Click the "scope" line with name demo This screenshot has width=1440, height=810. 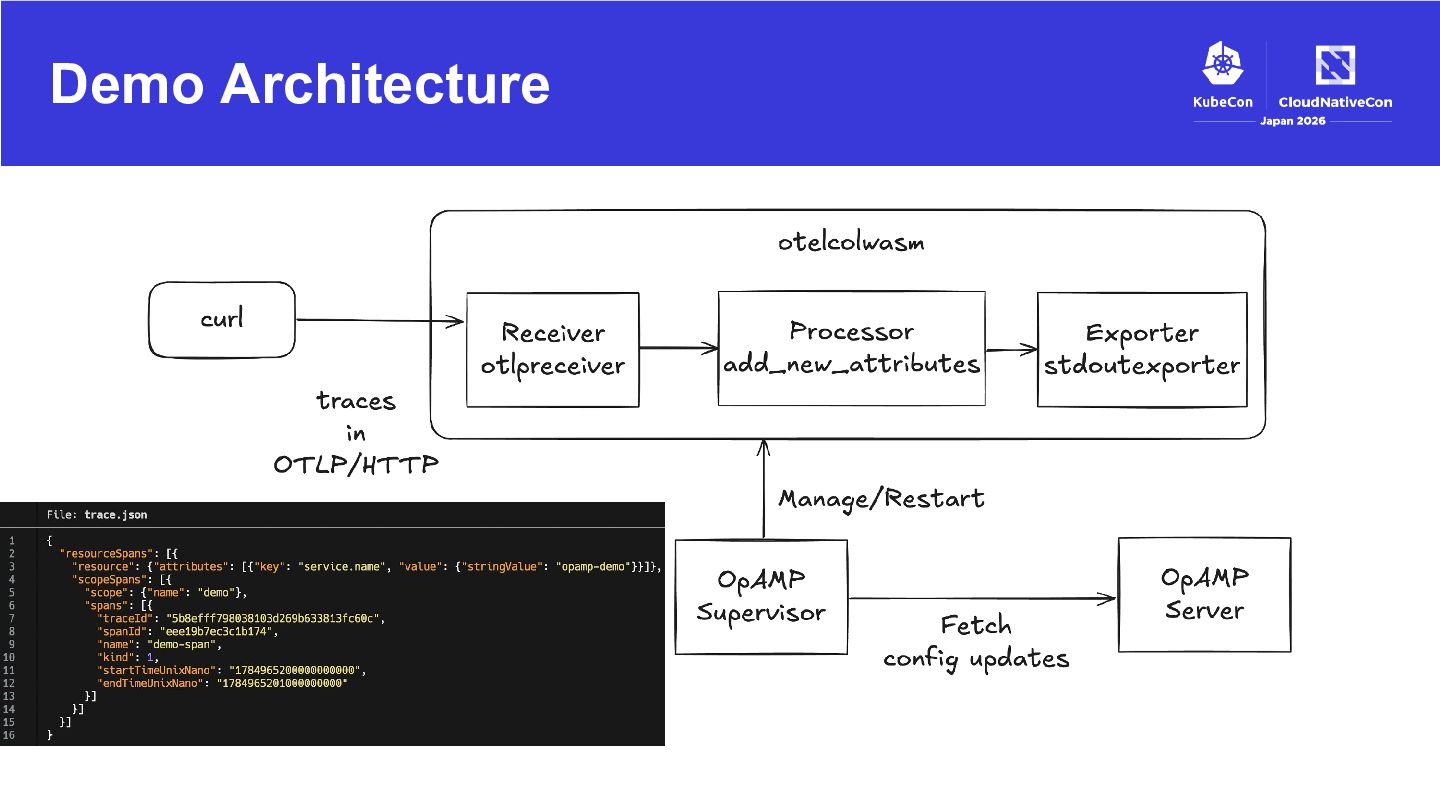coord(165,592)
